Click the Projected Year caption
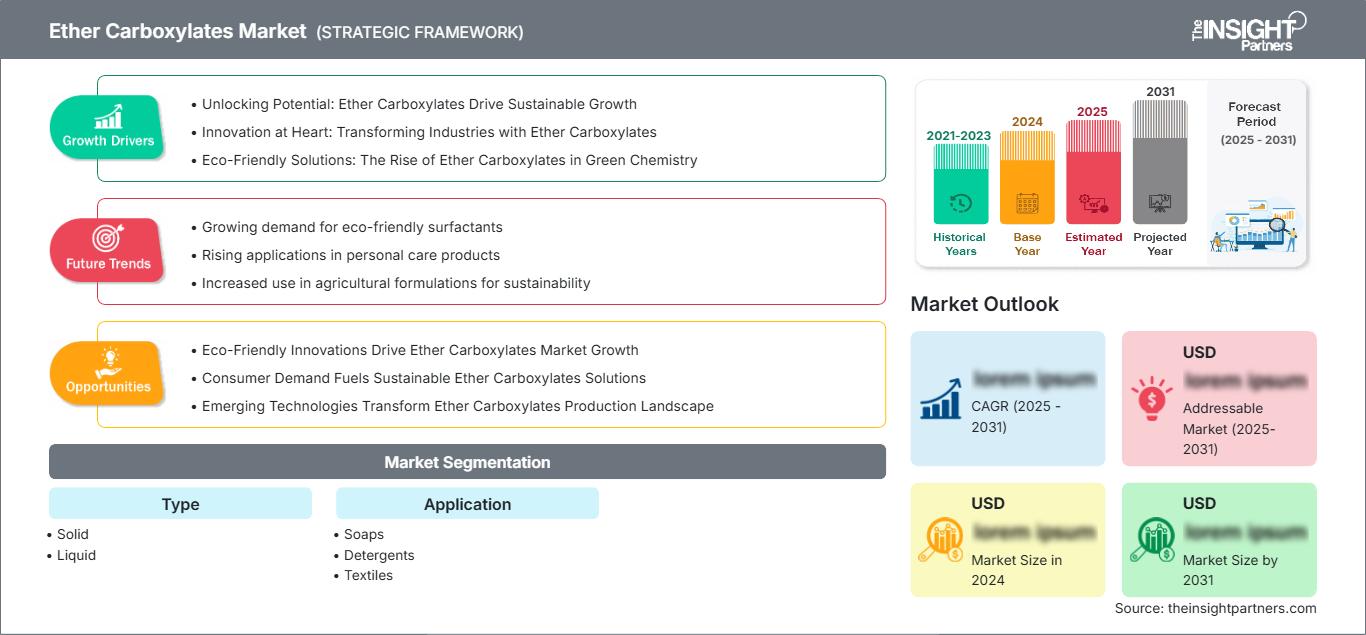The height and width of the screenshot is (635, 1366). 1160,244
